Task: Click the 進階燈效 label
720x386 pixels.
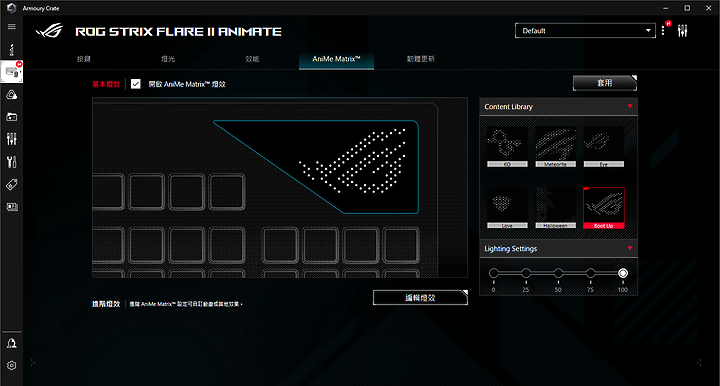Action: pos(106,304)
